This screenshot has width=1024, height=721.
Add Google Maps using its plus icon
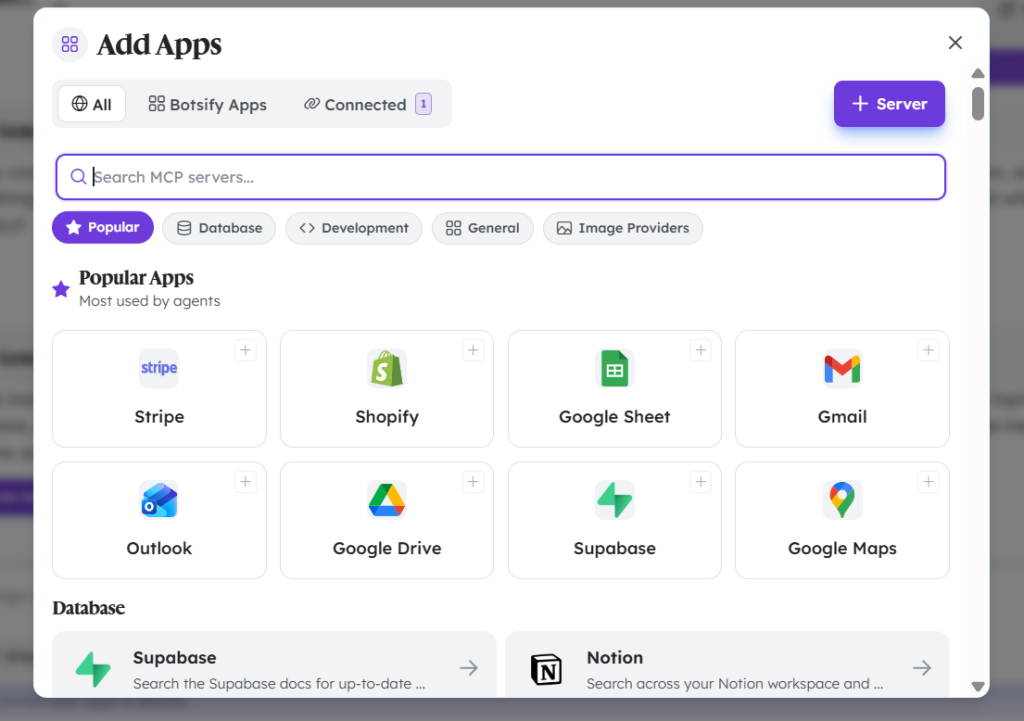(928, 482)
